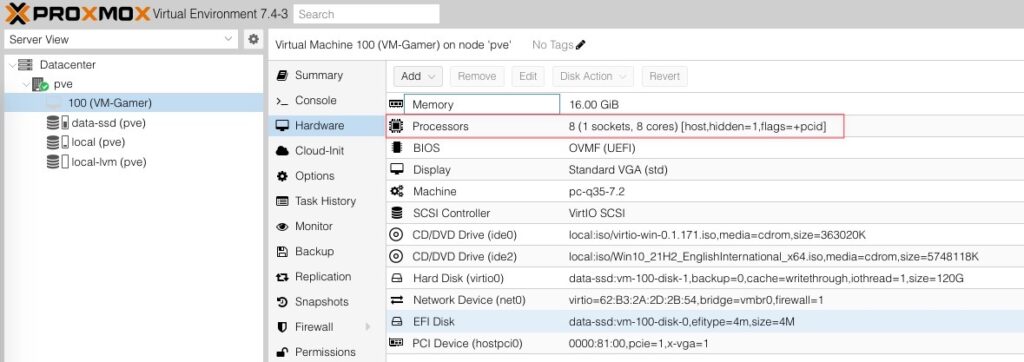Screen dimensions: 1024x362
Task: Click the data-ssd storage icon
Action: (x=57, y=123)
